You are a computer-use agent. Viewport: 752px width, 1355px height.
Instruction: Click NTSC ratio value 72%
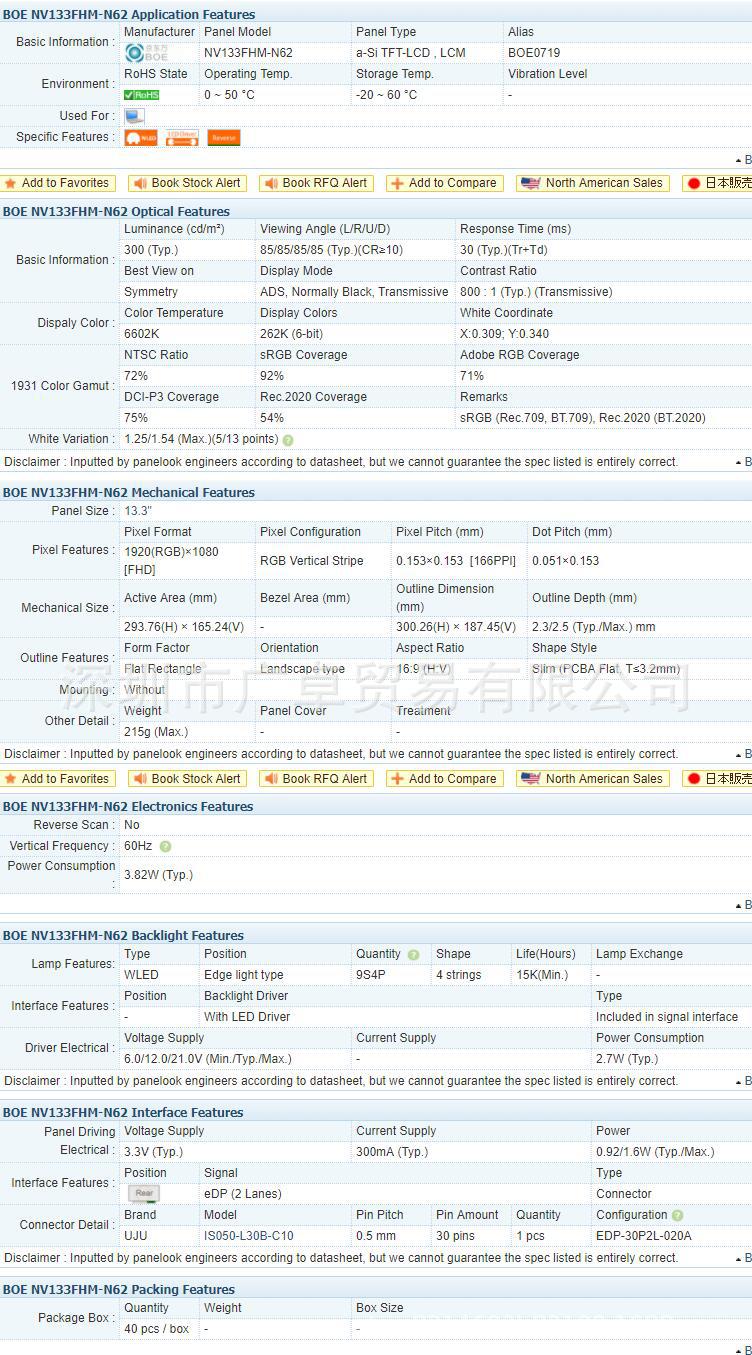(136, 376)
